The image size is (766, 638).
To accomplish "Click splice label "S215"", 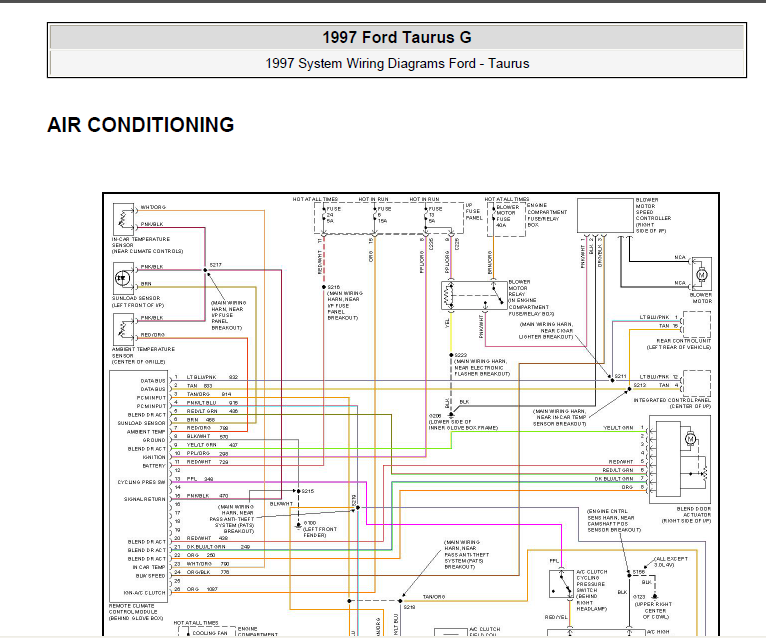I will pyautogui.click(x=308, y=491).
